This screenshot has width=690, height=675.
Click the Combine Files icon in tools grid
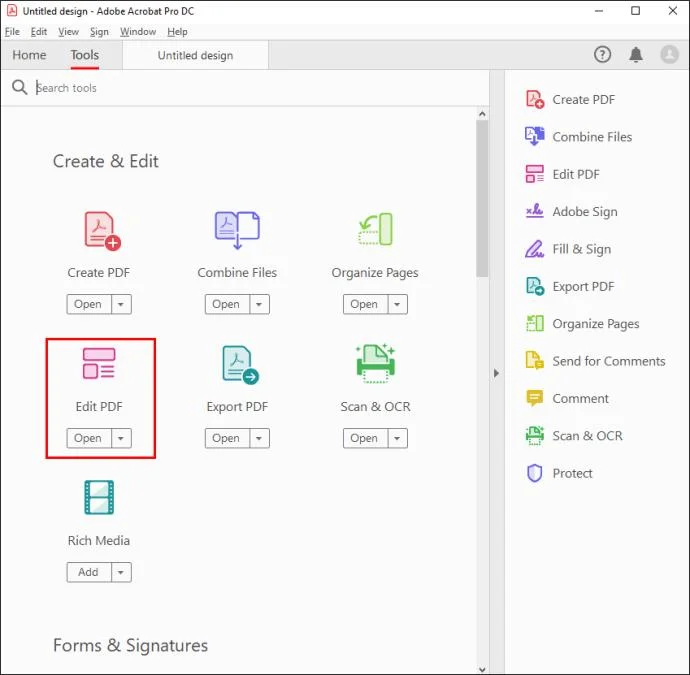click(237, 230)
